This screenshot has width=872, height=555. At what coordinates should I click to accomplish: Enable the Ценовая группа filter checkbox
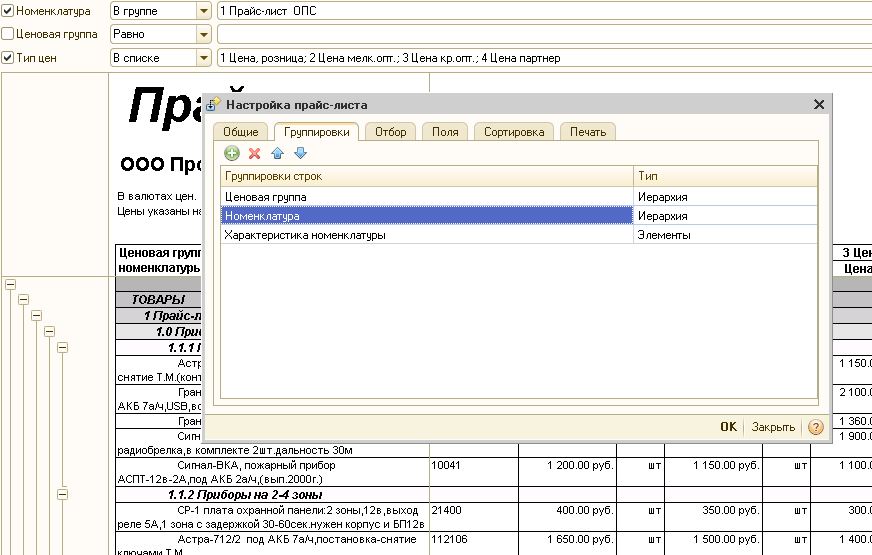tap(8, 34)
